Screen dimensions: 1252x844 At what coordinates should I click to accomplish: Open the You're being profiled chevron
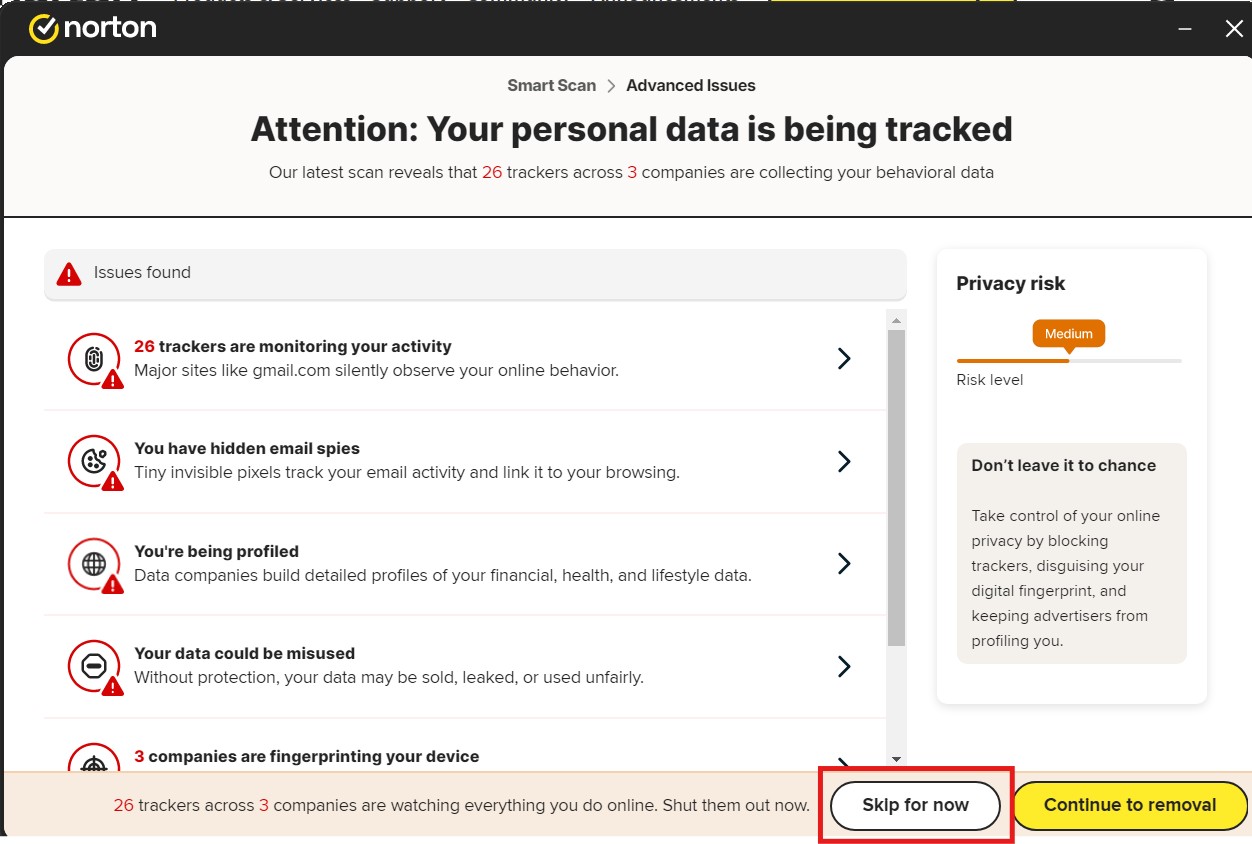[x=844, y=564]
